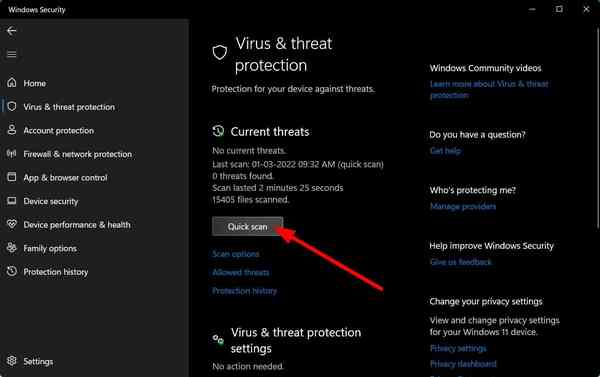Click the vertical scrollbar on right edge
600x377 pixels.
pyautogui.click(x=598, y=126)
